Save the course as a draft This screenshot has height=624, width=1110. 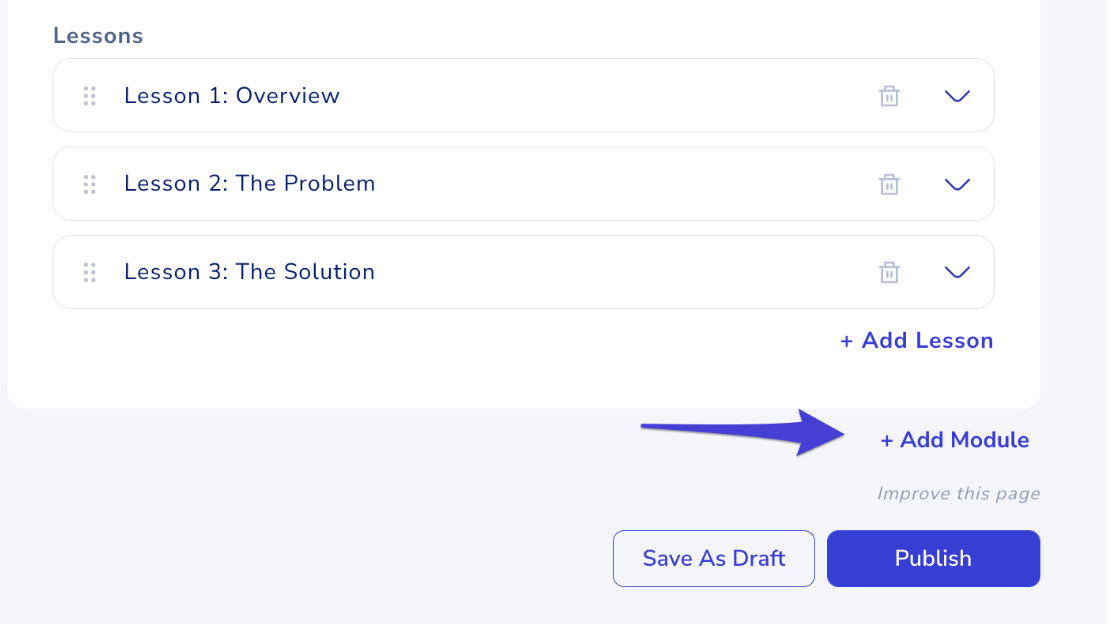point(713,558)
